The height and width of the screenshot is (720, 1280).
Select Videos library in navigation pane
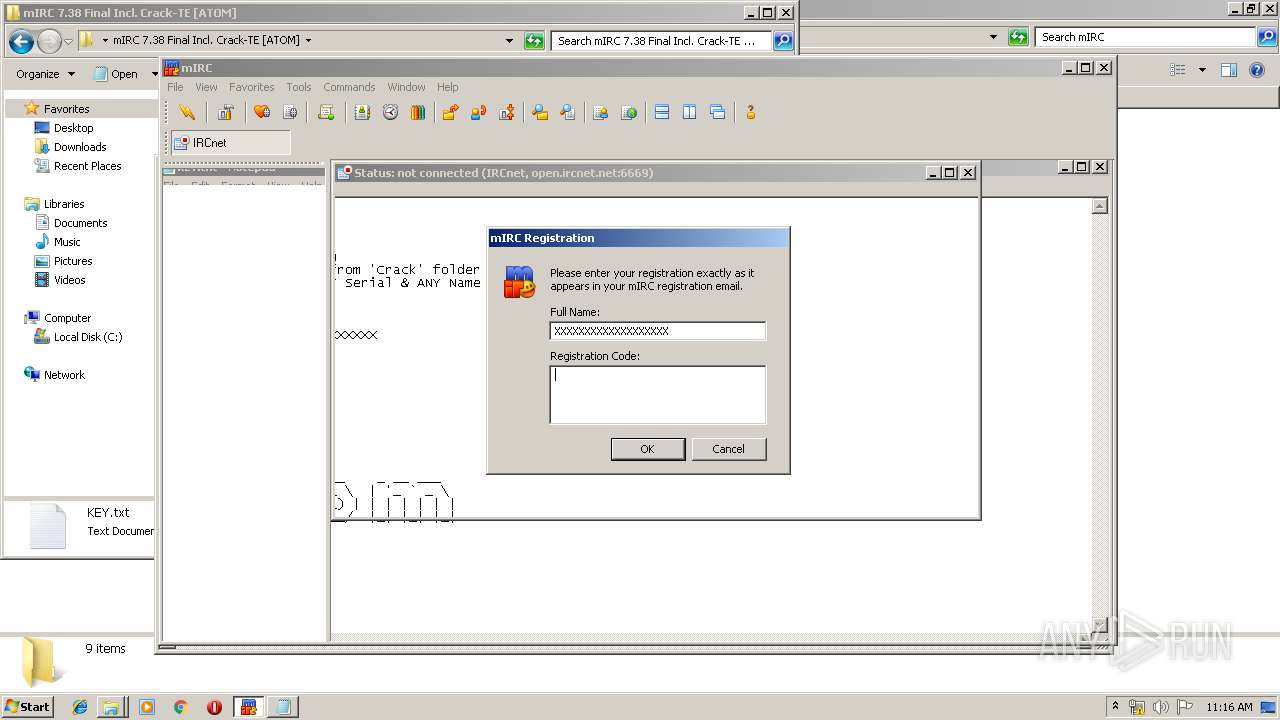[69, 280]
